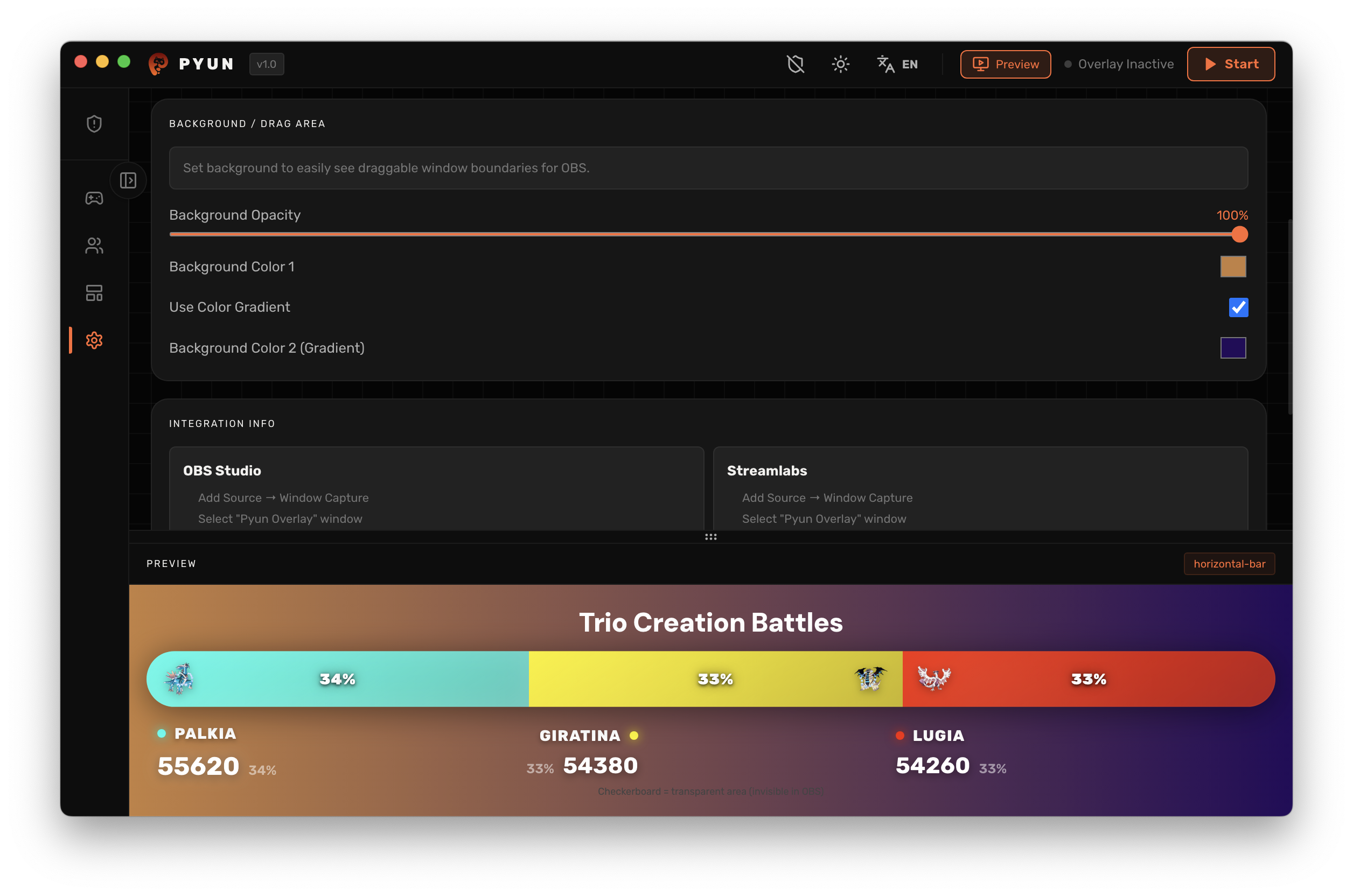The width and height of the screenshot is (1353, 896).
Task: Click the 100% opacity value
Action: click(x=1232, y=215)
